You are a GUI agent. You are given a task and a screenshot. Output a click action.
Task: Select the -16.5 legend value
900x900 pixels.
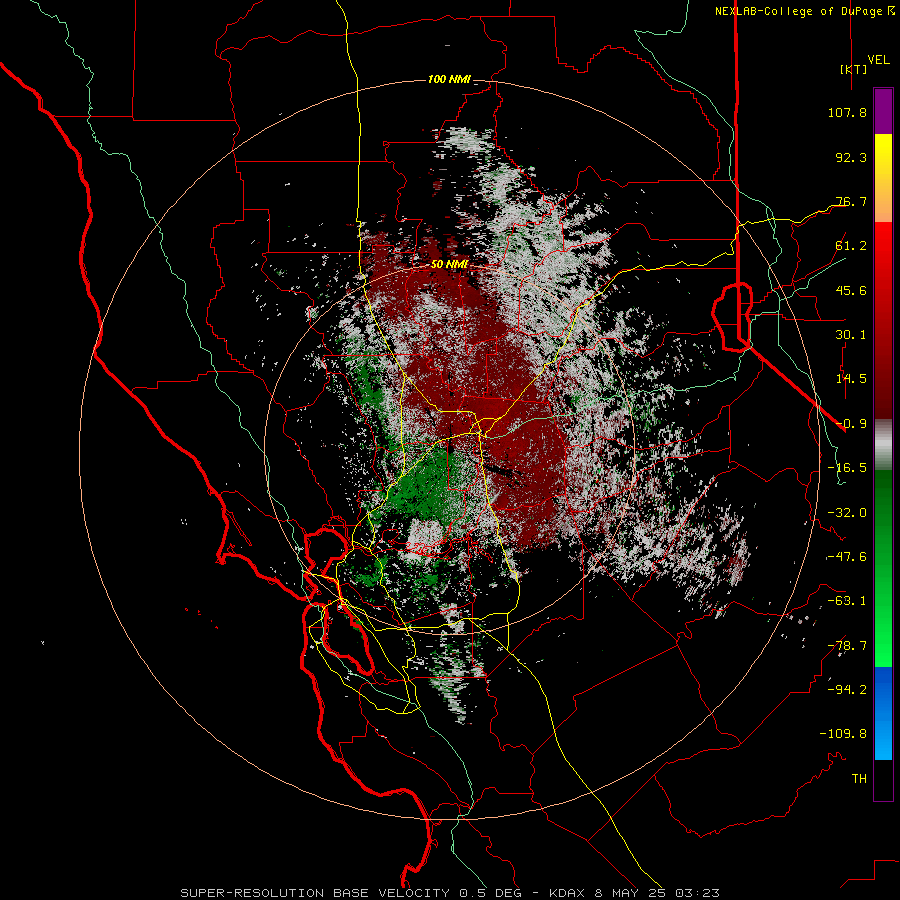[x=847, y=468]
